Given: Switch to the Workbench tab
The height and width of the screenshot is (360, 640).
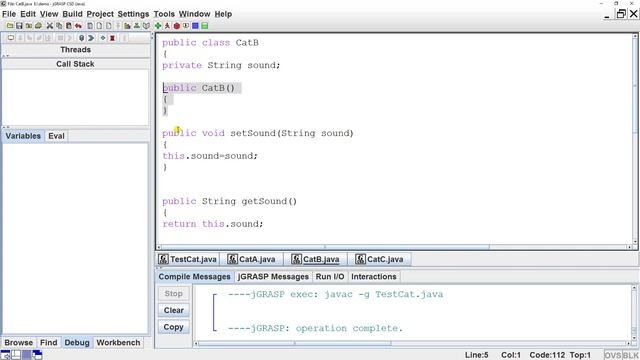Looking at the screenshot, I should pos(118,342).
